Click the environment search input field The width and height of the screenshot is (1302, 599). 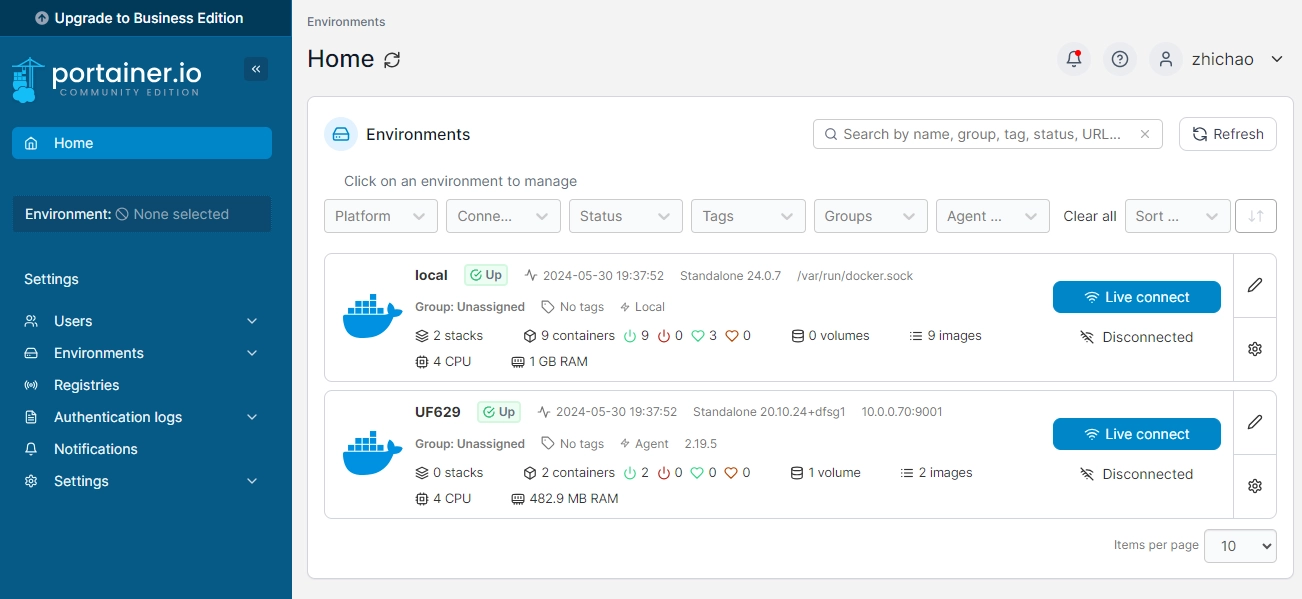click(x=980, y=134)
